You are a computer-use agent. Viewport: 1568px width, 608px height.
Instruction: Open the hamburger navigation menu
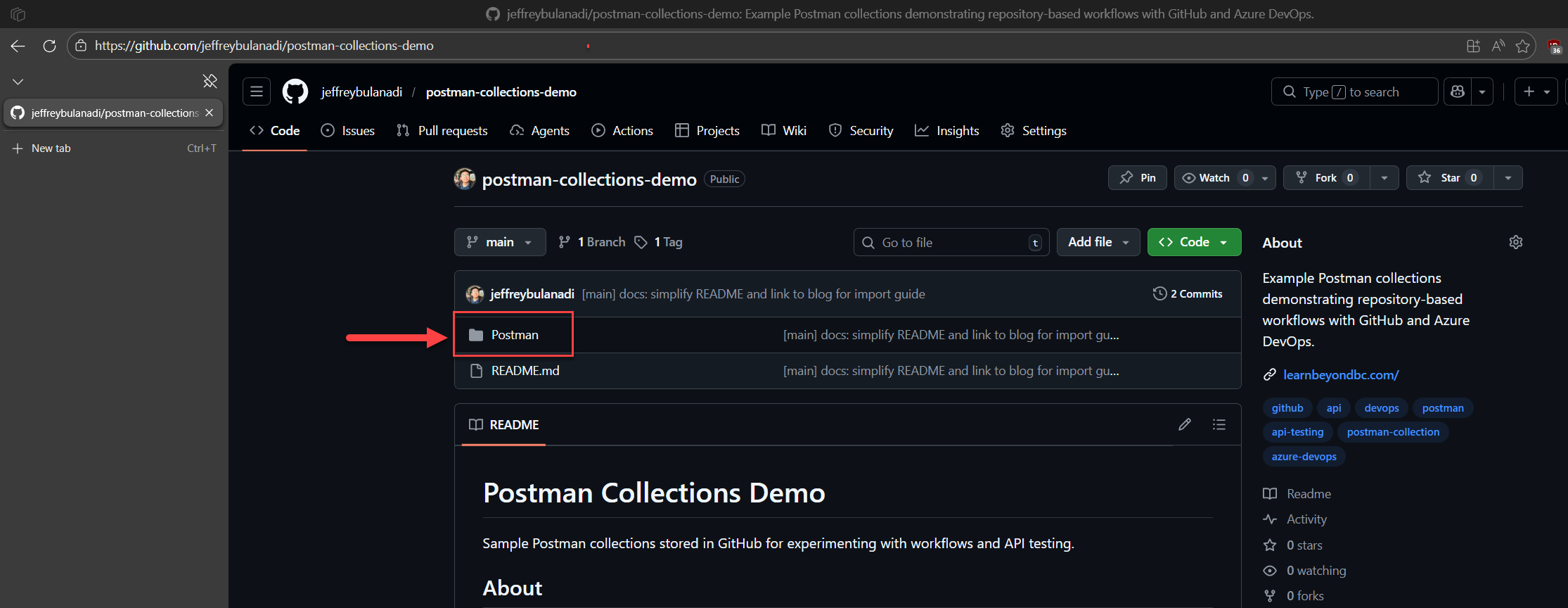(x=257, y=91)
